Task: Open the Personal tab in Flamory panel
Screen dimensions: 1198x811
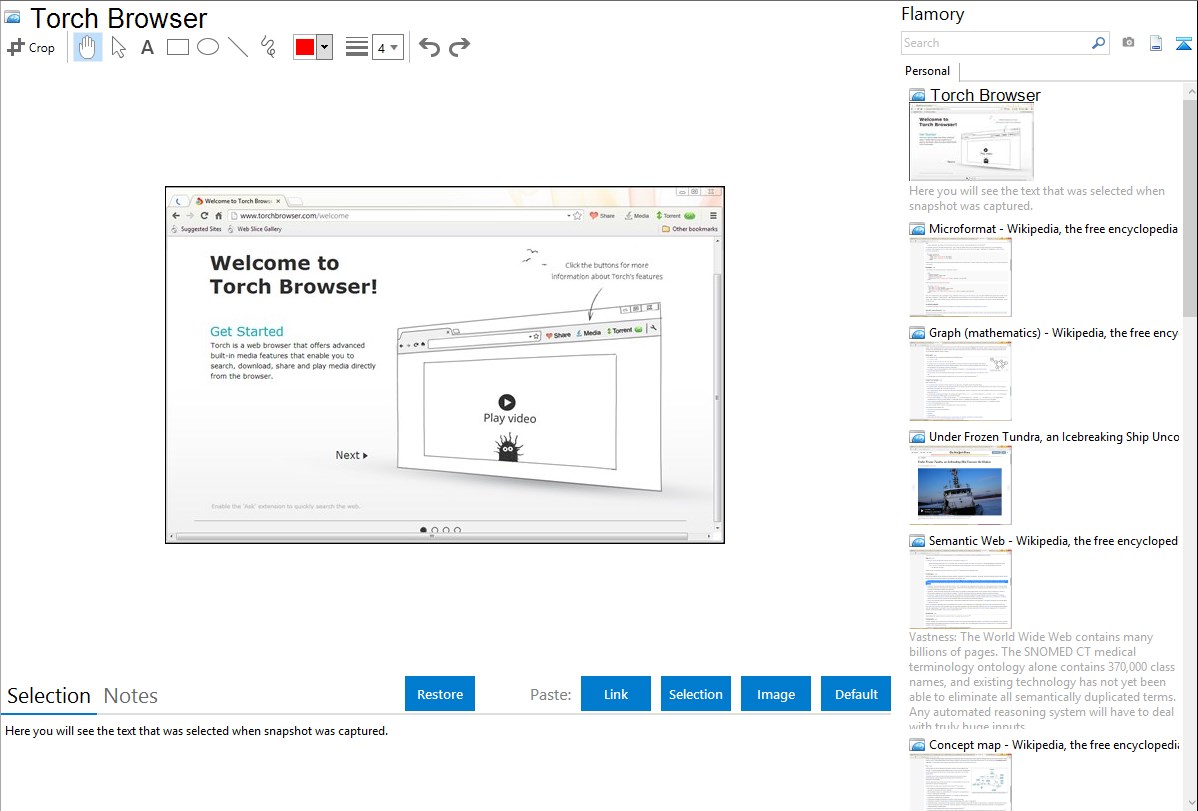Action: click(x=927, y=71)
